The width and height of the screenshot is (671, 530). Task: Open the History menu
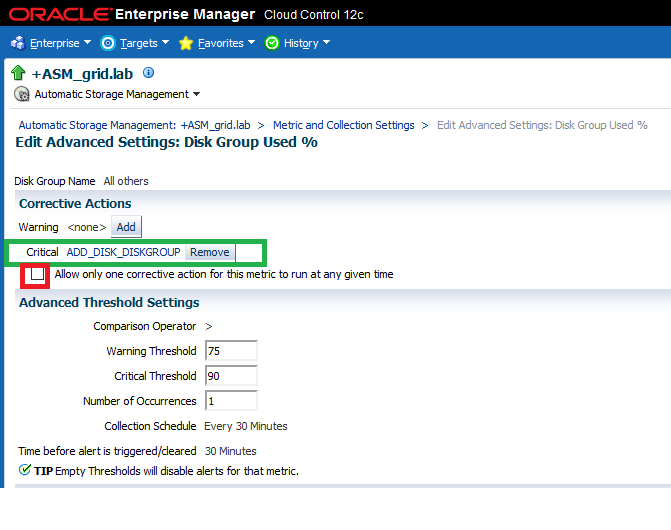(305, 43)
